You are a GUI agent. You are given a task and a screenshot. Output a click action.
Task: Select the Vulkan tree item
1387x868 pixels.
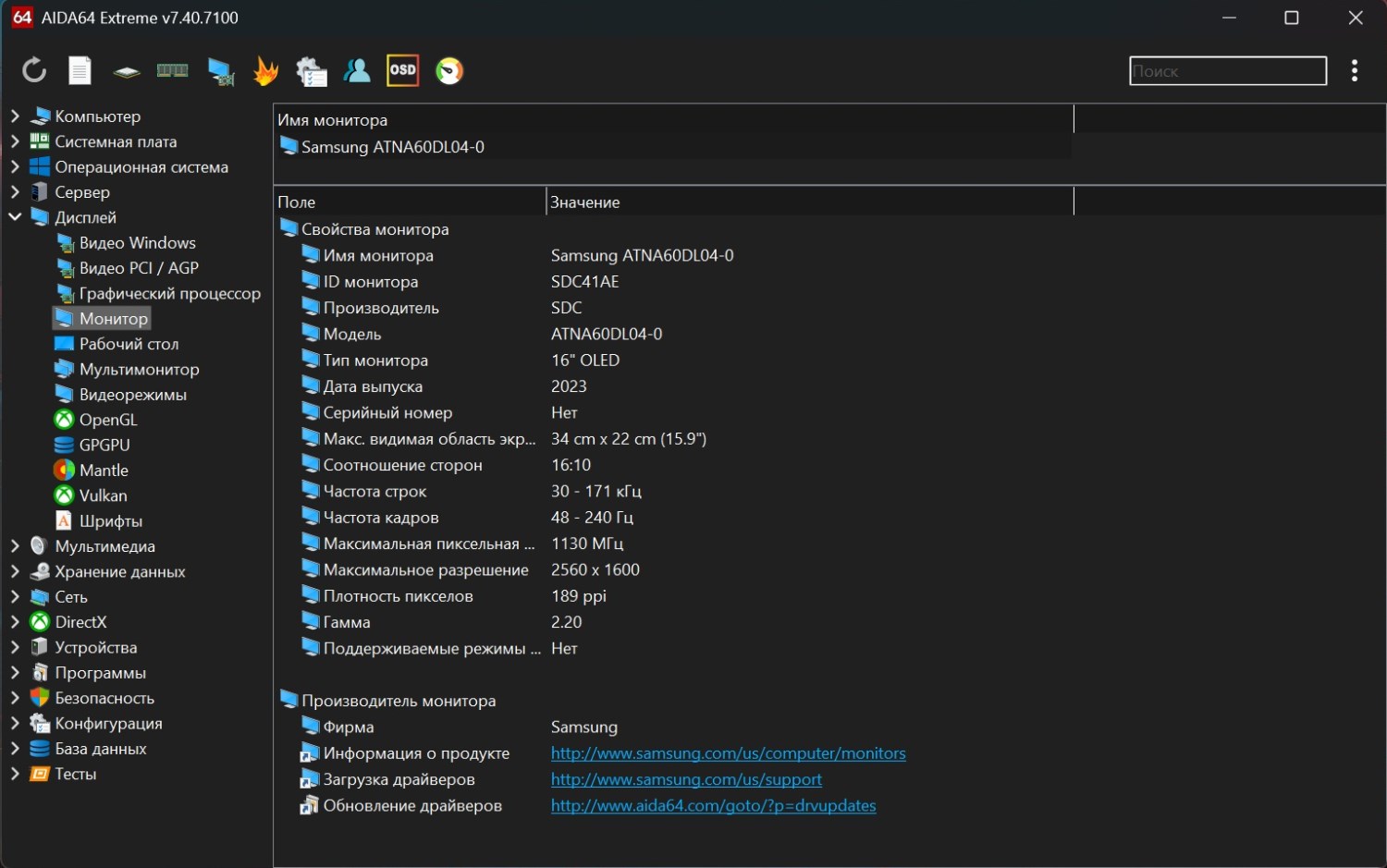103,495
